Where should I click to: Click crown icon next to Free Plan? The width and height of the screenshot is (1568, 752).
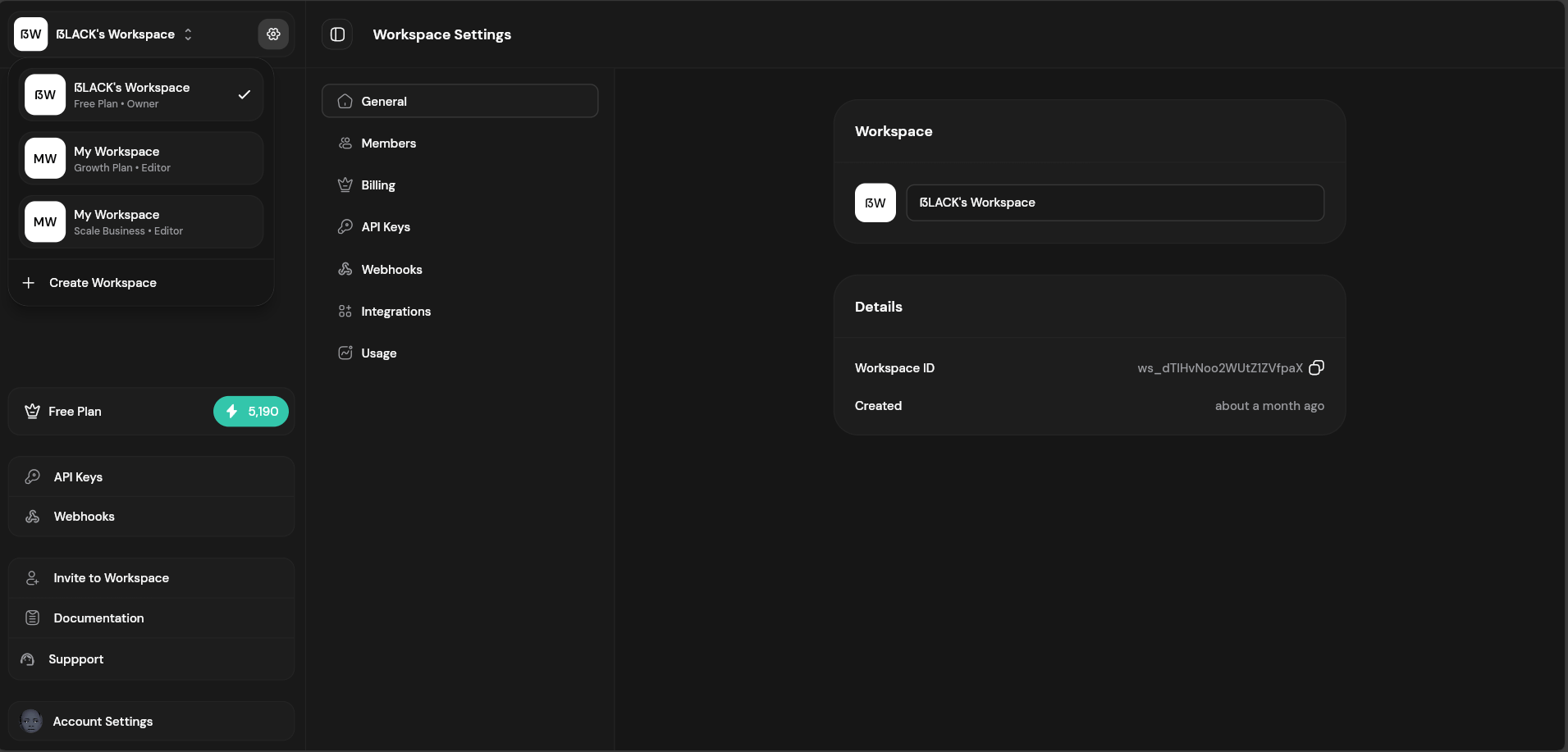pyautogui.click(x=32, y=412)
